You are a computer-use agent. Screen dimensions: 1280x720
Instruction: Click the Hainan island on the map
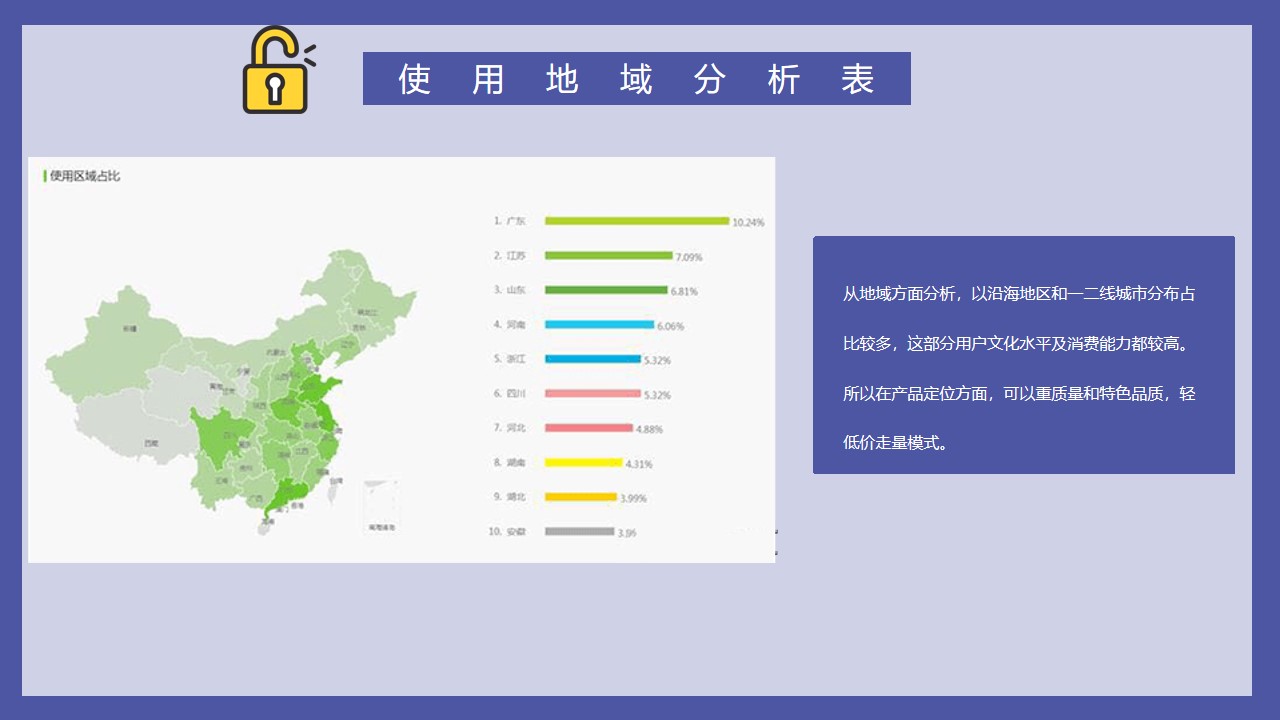264,528
